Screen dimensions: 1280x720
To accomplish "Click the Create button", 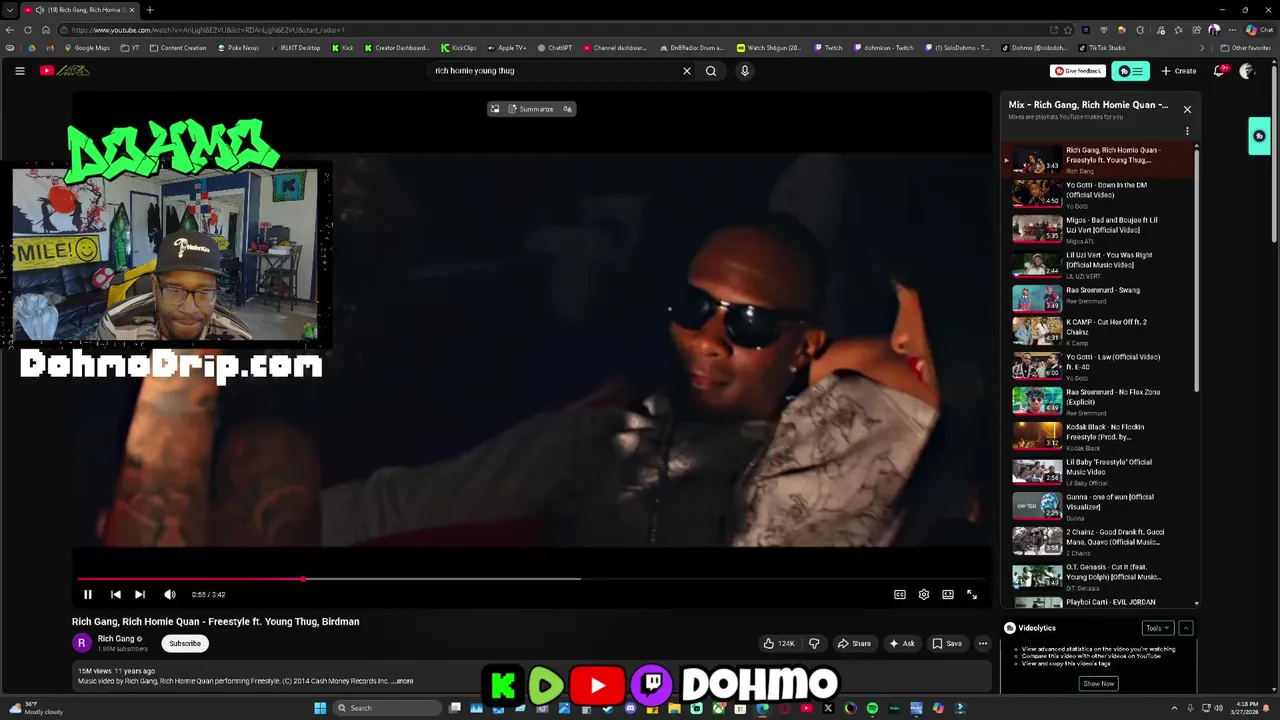I will [1179, 71].
